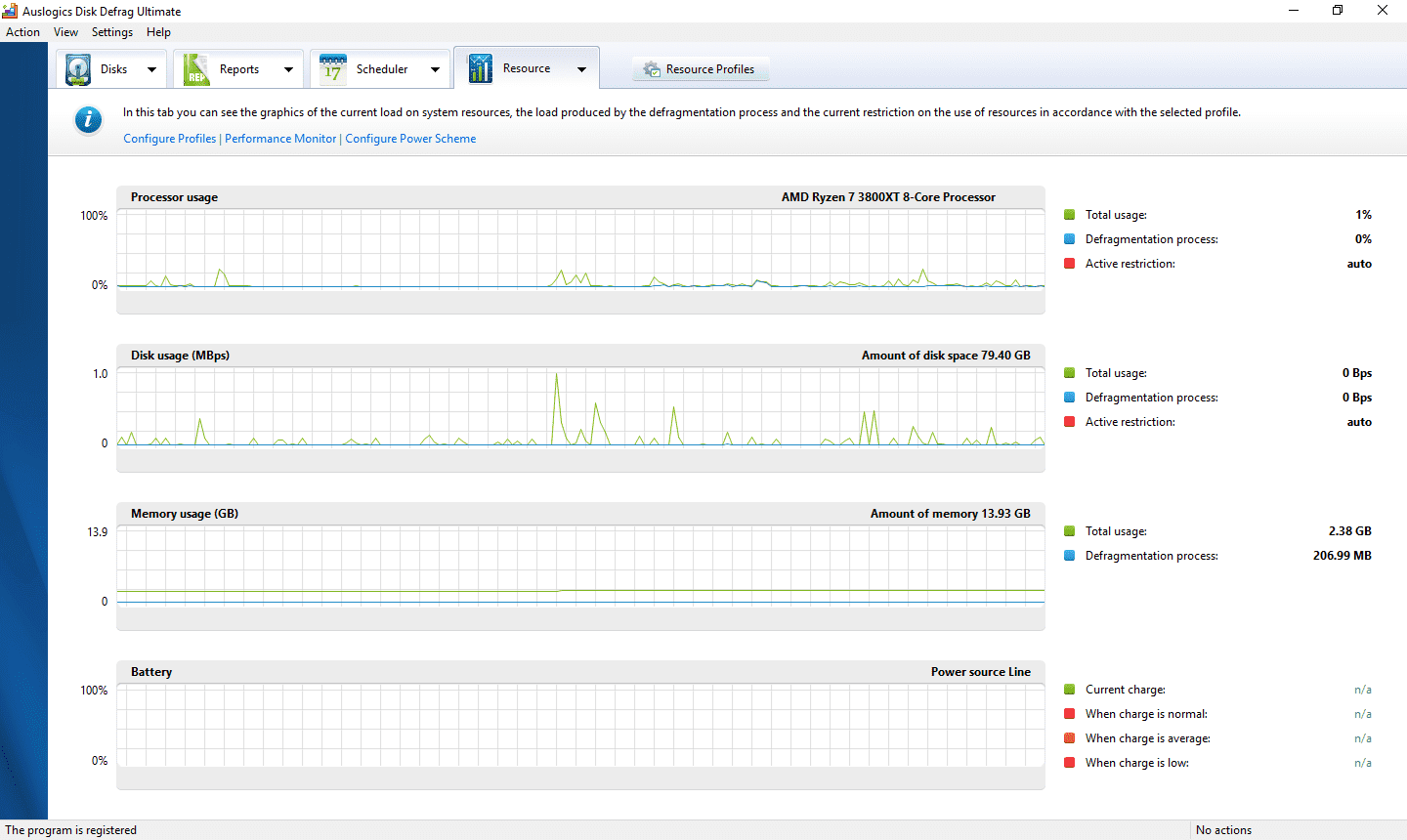Click the Resource Profiles button
Image resolution: width=1407 pixels, height=840 pixels.
pos(701,69)
